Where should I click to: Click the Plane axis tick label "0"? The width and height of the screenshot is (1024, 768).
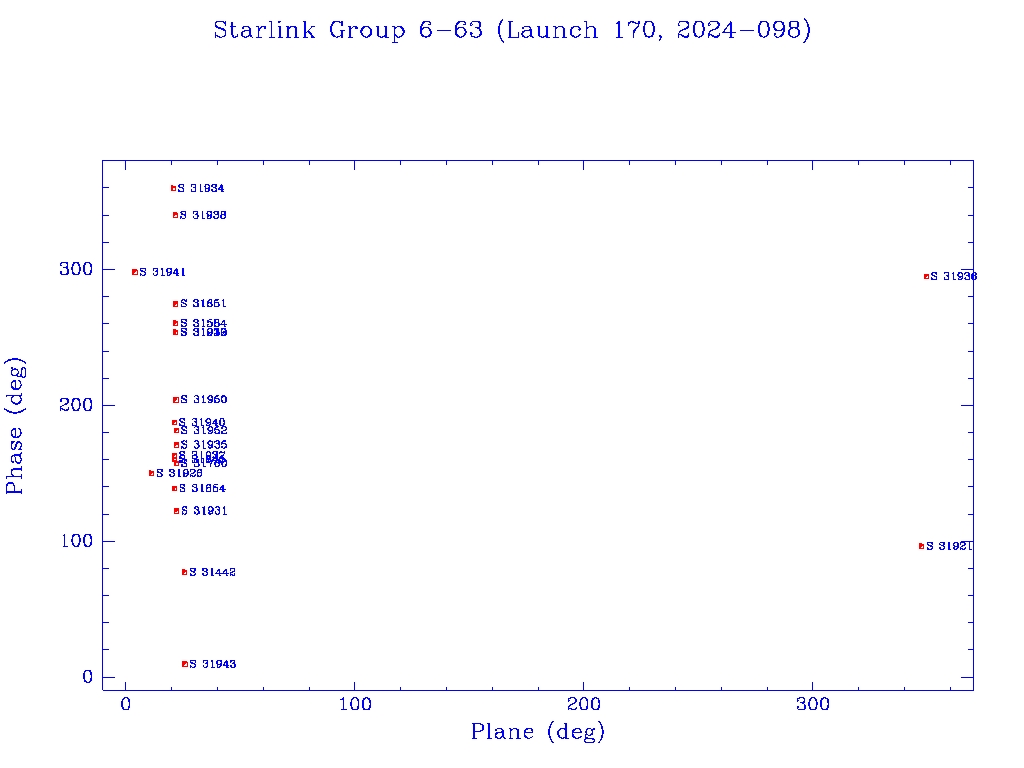pyautogui.click(x=125, y=704)
